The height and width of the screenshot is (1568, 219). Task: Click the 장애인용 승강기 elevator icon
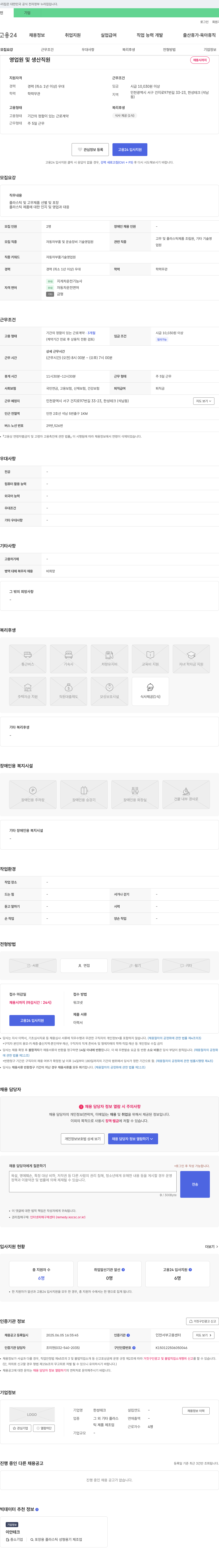(84, 794)
